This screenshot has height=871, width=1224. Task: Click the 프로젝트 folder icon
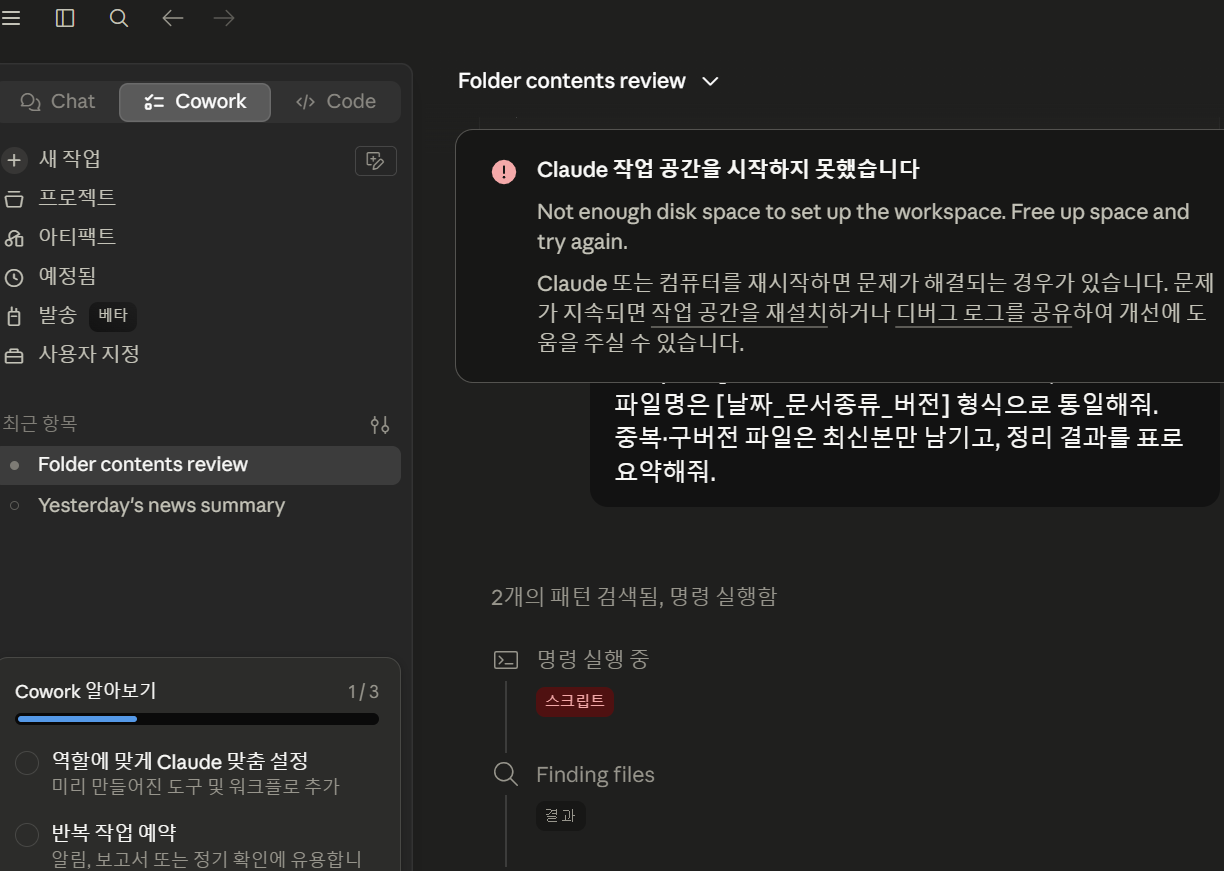(x=14, y=199)
